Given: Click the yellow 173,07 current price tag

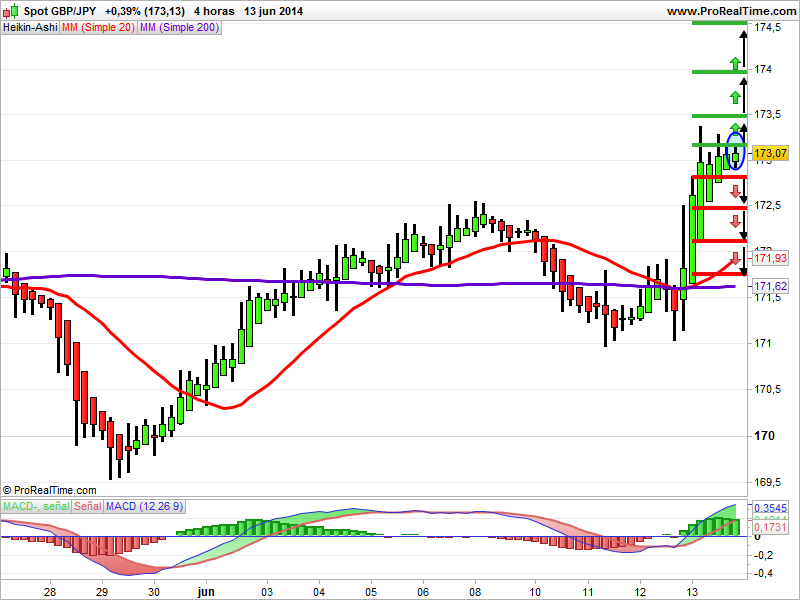Looking at the screenshot, I should click(770, 153).
